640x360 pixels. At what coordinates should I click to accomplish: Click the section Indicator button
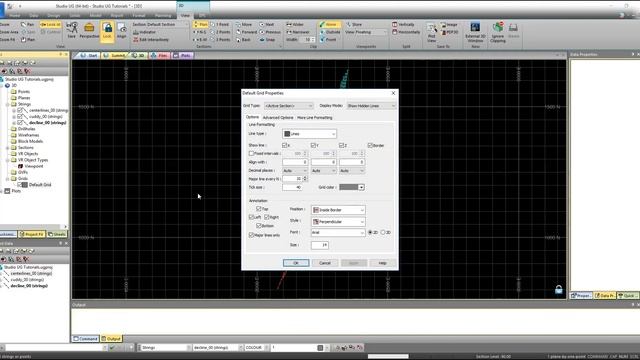(144, 32)
